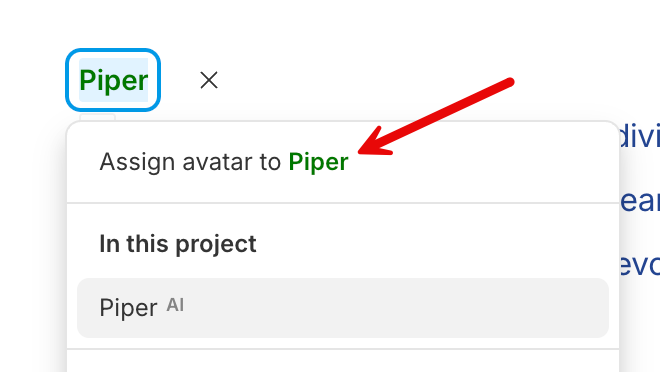Open the partially visible link starting with divi
The height and width of the screenshot is (372, 660).
point(640,136)
